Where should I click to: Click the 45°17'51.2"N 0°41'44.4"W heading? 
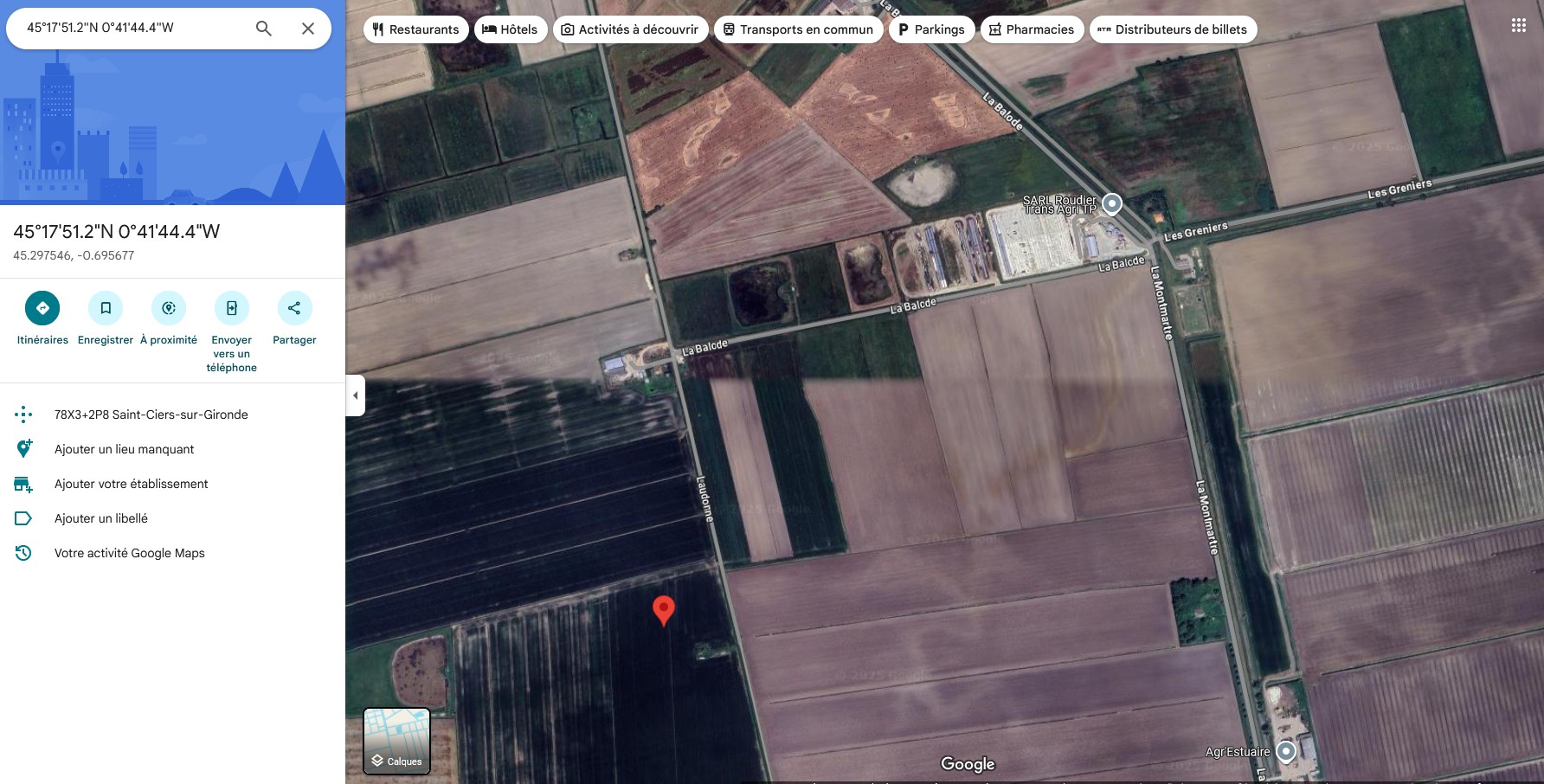tap(117, 231)
